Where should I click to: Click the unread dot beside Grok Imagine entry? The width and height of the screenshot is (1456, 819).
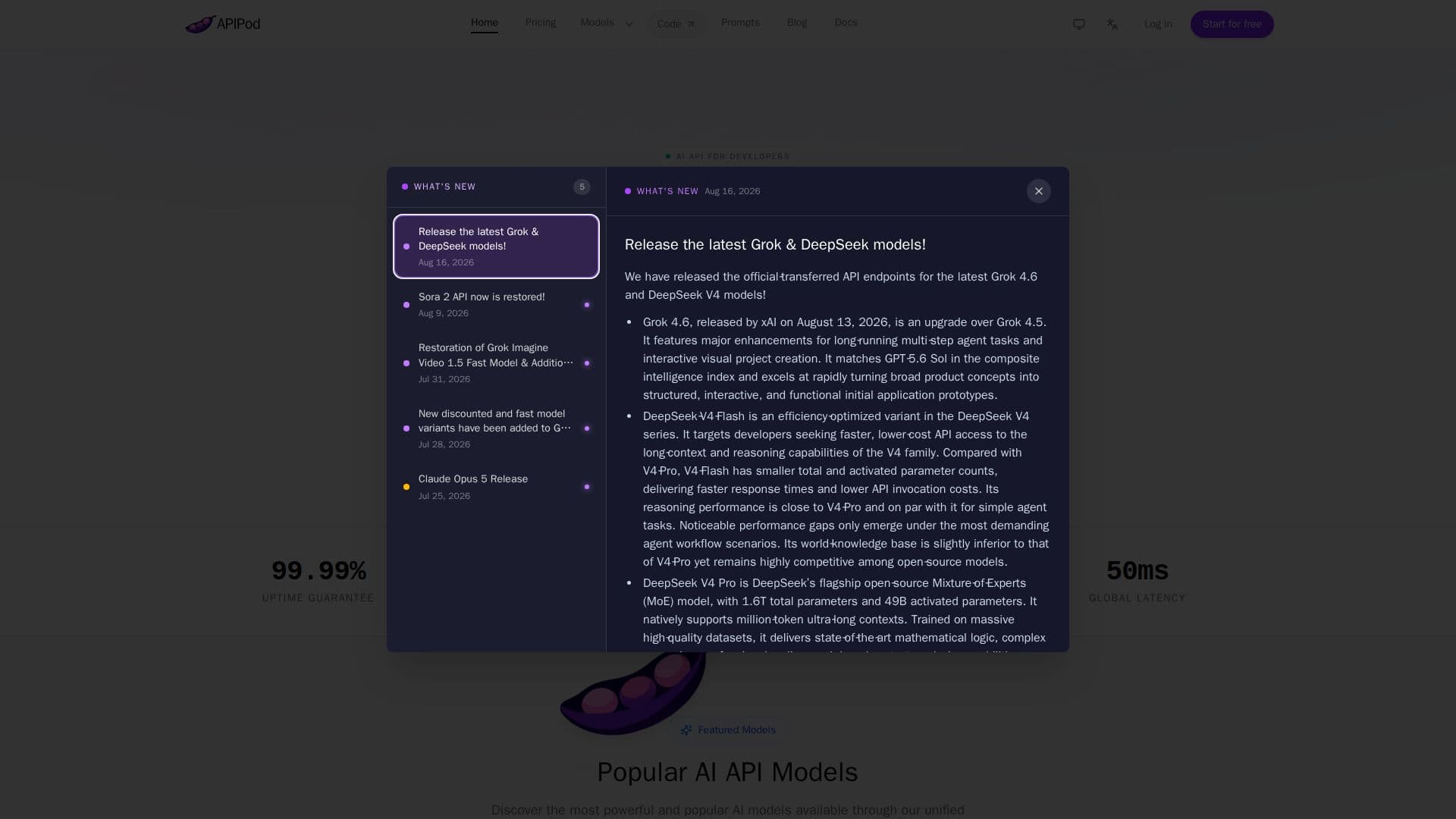tap(587, 363)
